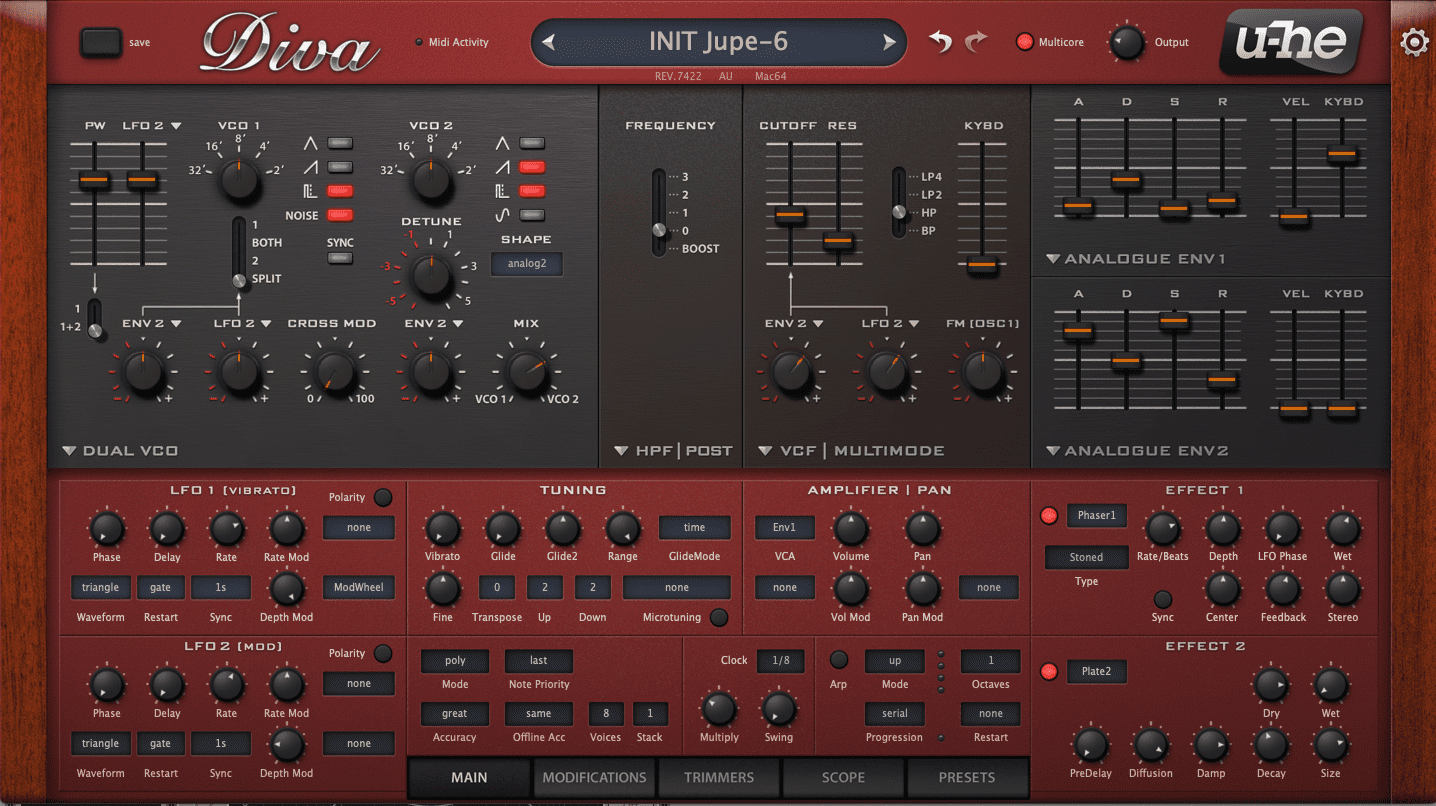Open LFO 1 triangle Waveform dropdown
This screenshot has width=1436, height=806.
click(101, 588)
